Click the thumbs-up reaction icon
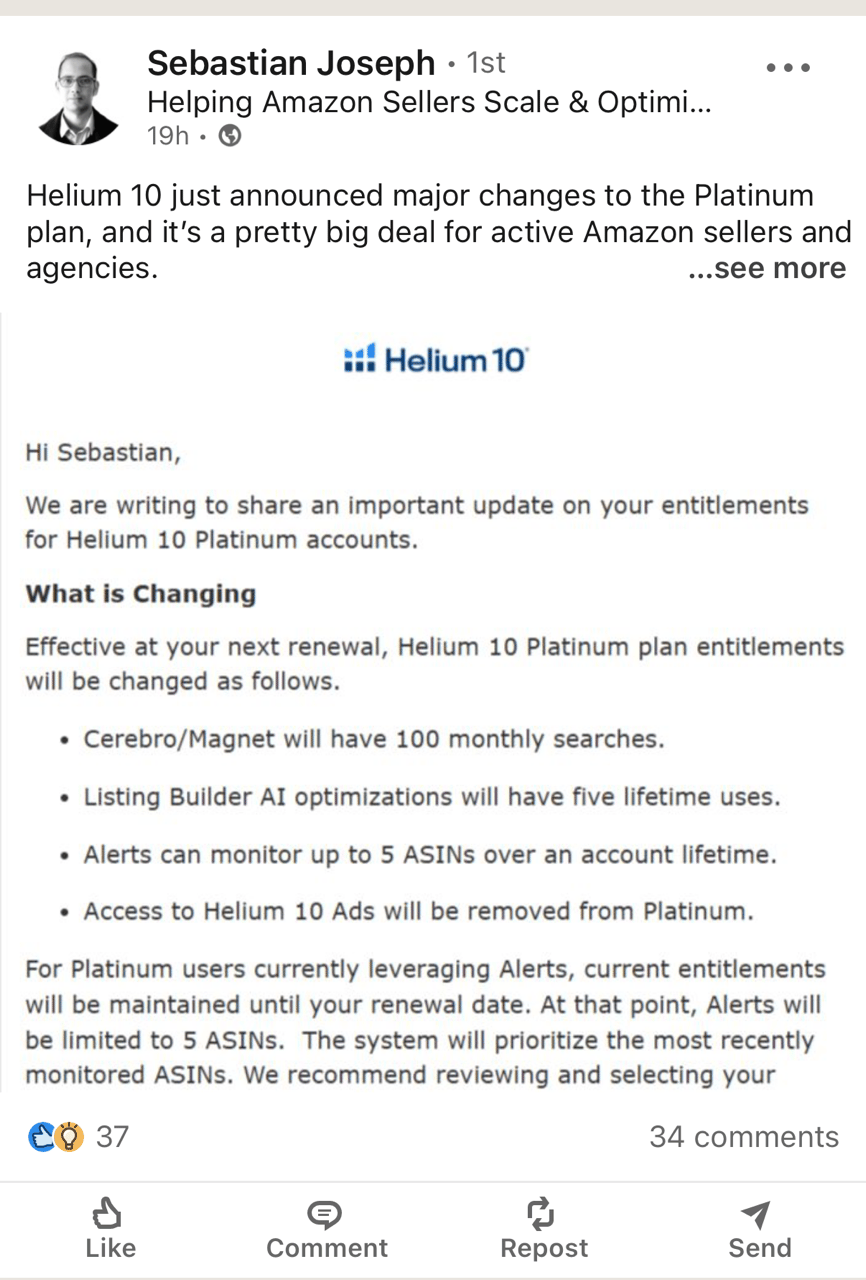Viewport: 866px width, 1280px height. point(41,1137)
